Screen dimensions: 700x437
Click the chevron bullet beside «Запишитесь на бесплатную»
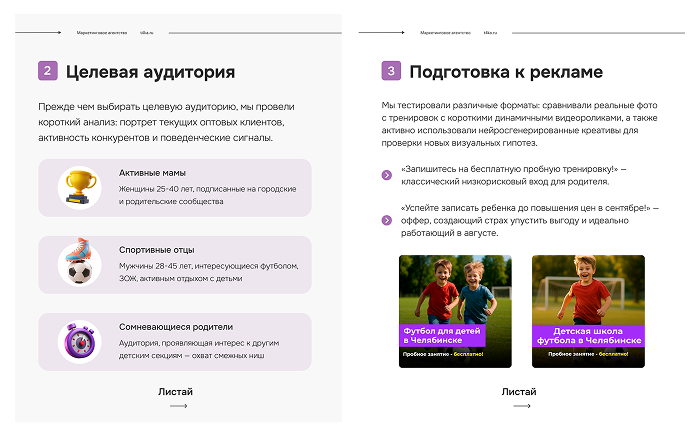tap(387, 176)
